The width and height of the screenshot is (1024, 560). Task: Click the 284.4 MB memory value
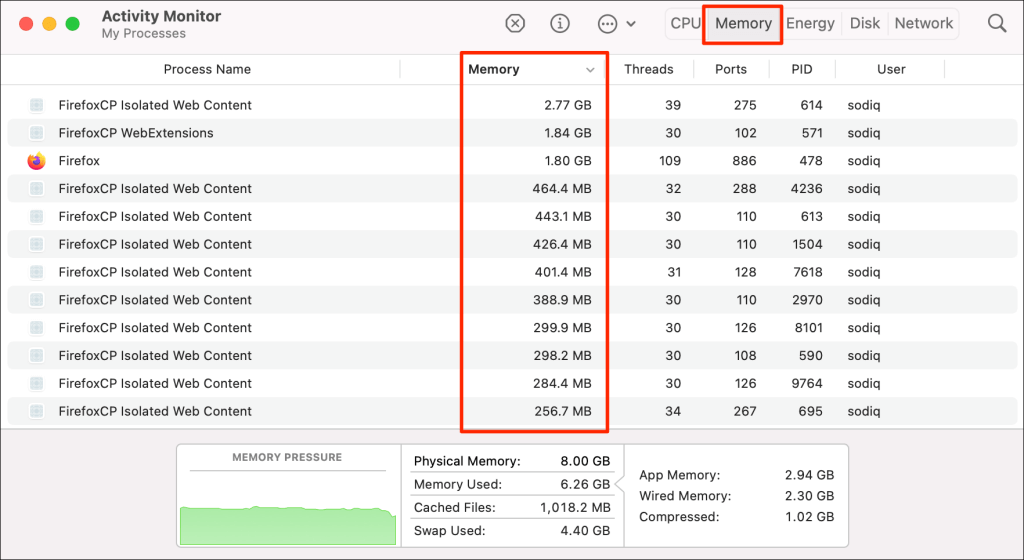click(562, 384)
